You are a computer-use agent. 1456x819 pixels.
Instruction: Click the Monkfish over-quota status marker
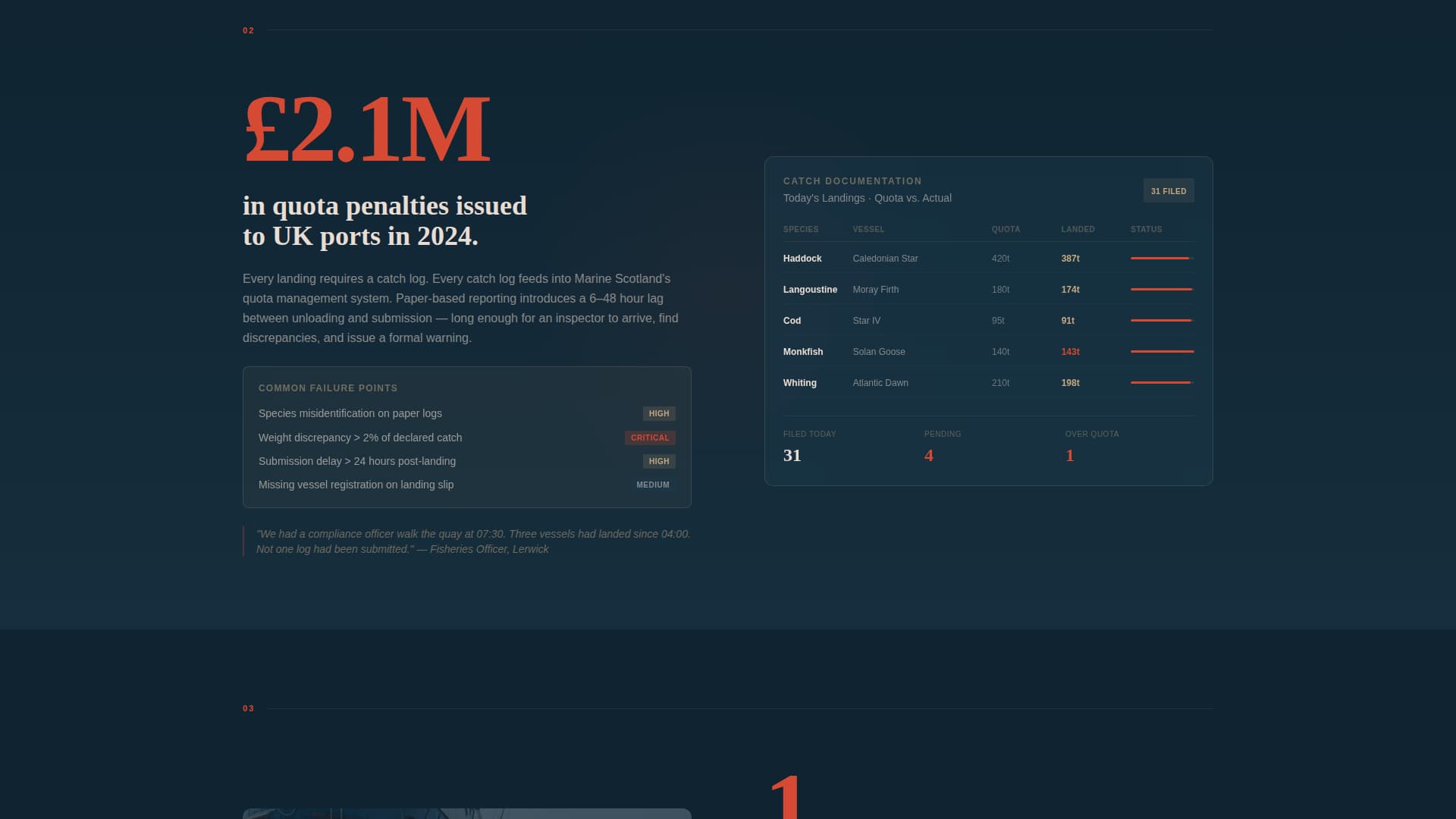pyautogui.click(x=1160, y=351)
